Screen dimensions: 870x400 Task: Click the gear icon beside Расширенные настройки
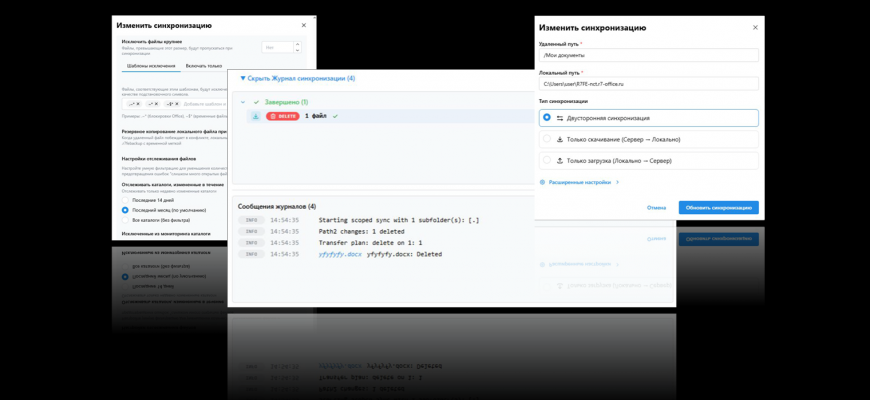click(543, 182)
